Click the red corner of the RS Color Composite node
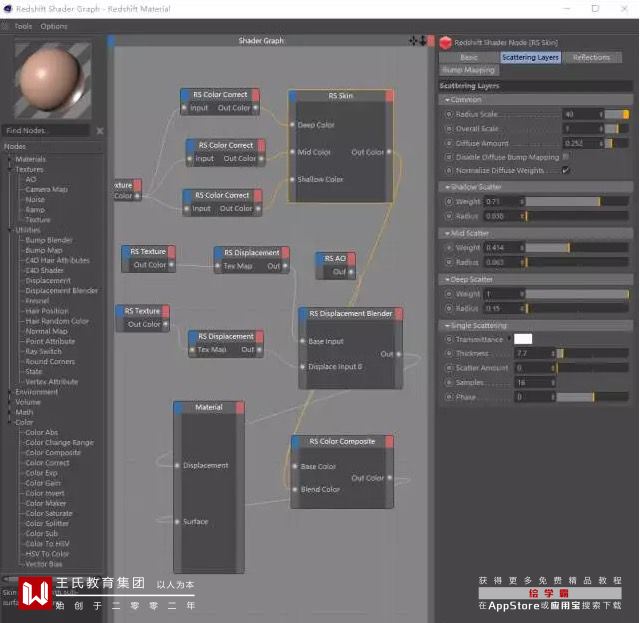This screenshot has width=640, height=623. [x=389, y=441]
